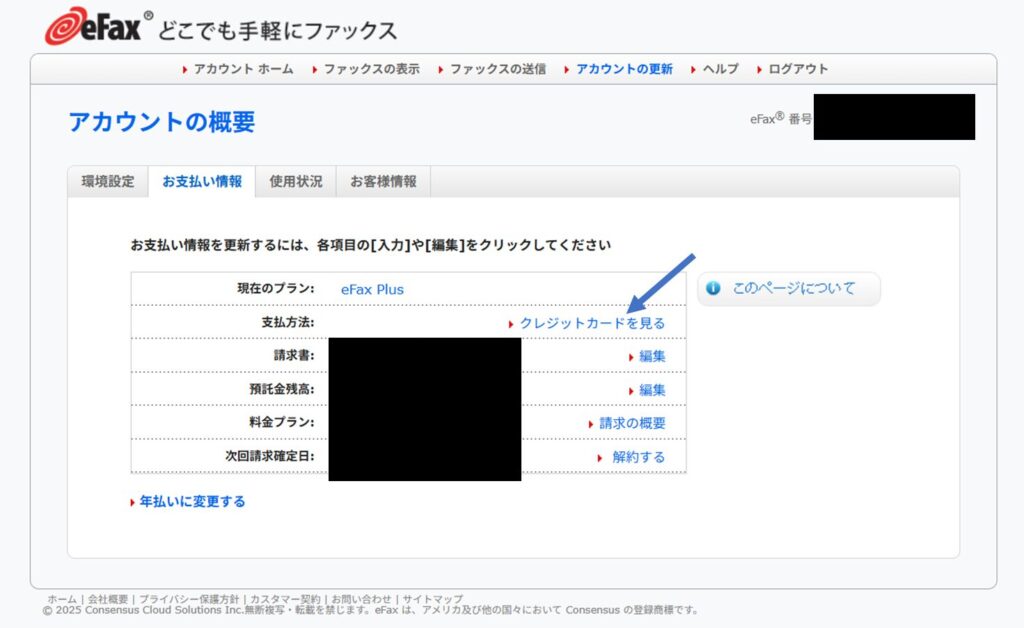This screenshot has width=1024, height=628.
Task: Switch to the 使用状況 tab
Action: (296, 181)
